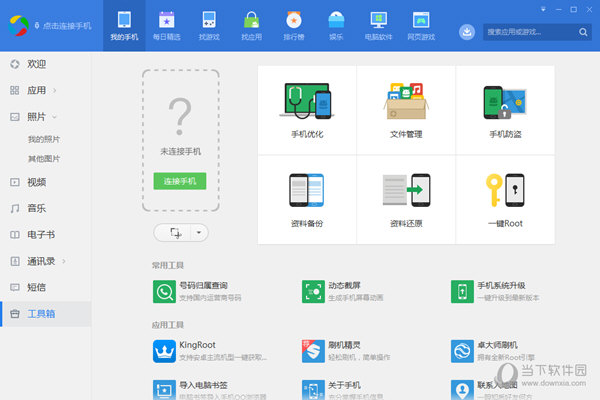Click the search magnifier icon
The image size is (600, 400).
click(x=583, y=32)
